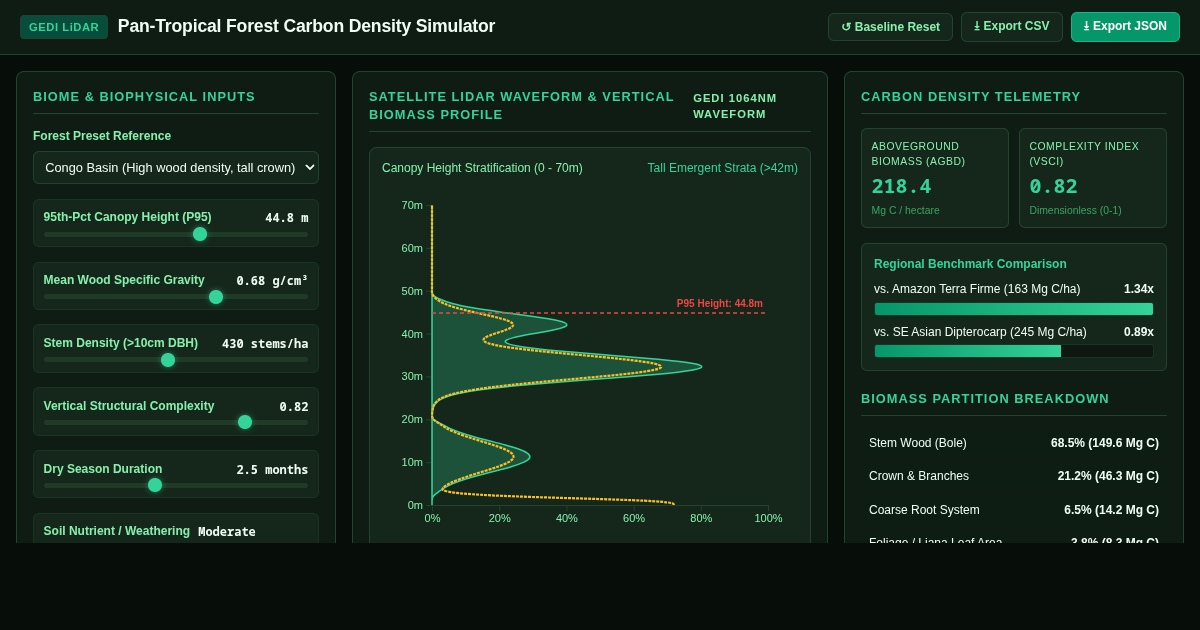Click the Carbon Density Telemetry heading
1200x630 pixels.
pos(971,96)
